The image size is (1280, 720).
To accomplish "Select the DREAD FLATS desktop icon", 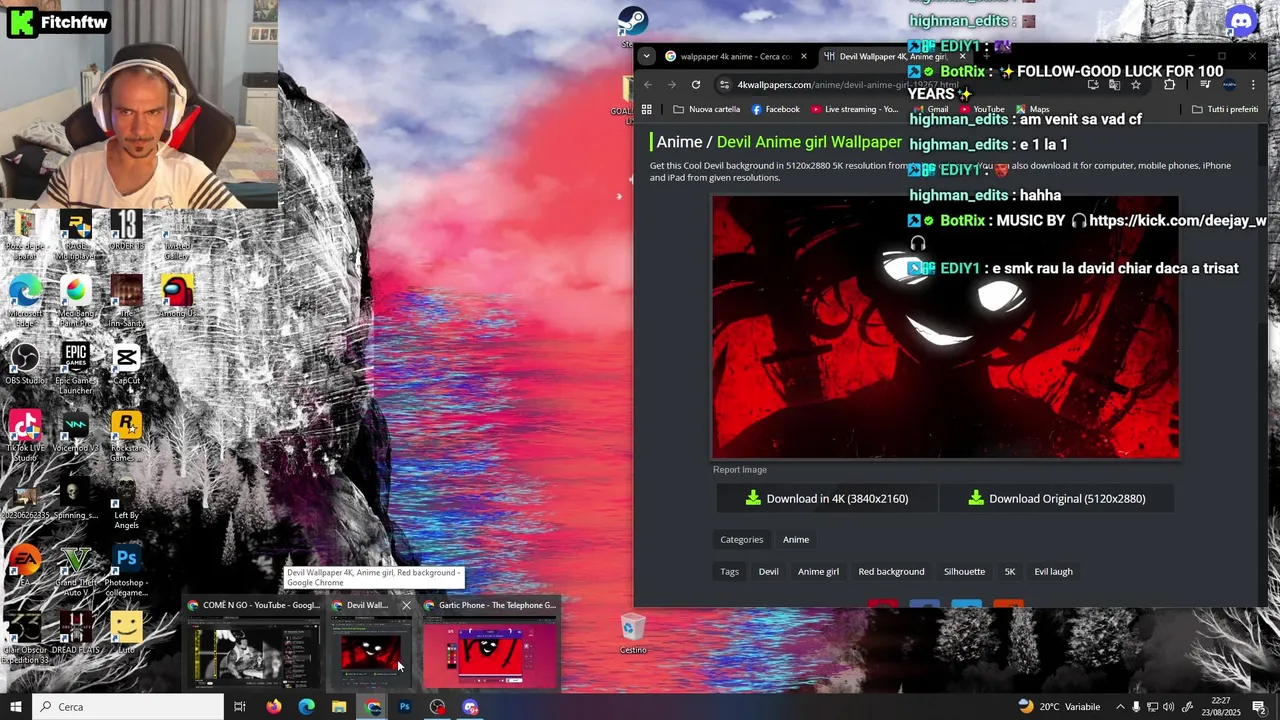I will pyautogui.click(x=76, y=633).
